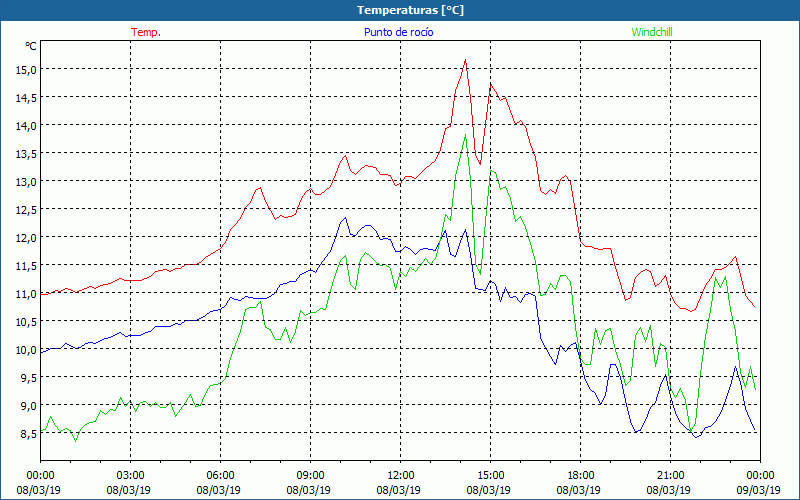800x500 pixels.
Task: Click the red temperature peak above 15,0
Action: (x=465, y=60)
